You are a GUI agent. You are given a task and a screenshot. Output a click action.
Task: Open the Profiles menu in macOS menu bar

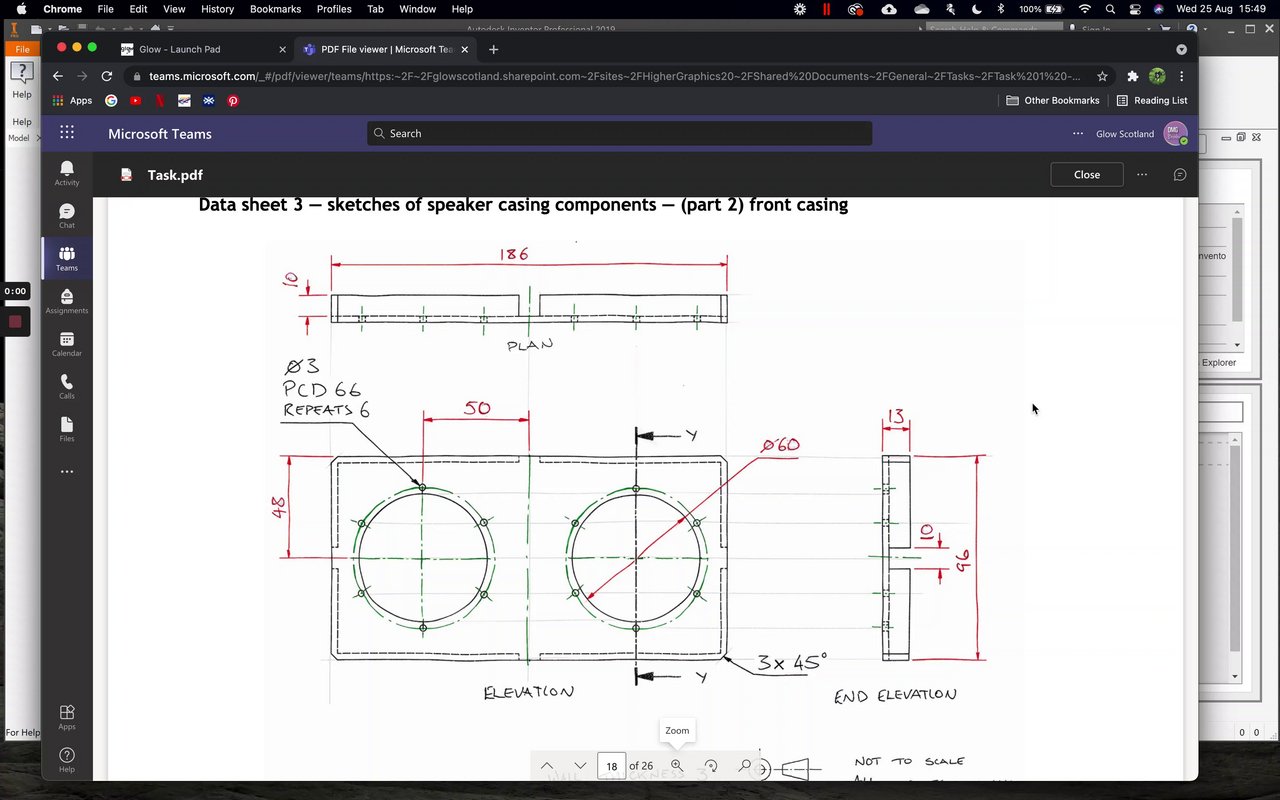[x=334, y=9]
